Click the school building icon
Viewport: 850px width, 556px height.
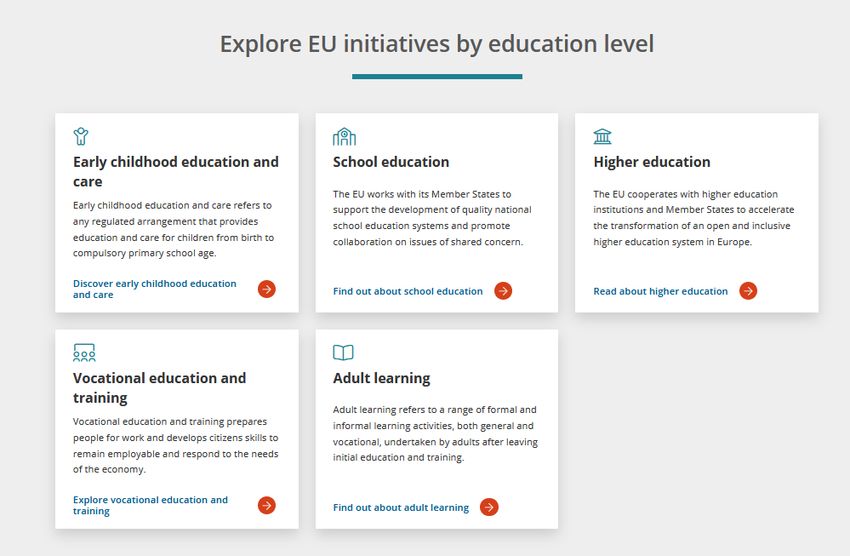click(x=344, y=137)
